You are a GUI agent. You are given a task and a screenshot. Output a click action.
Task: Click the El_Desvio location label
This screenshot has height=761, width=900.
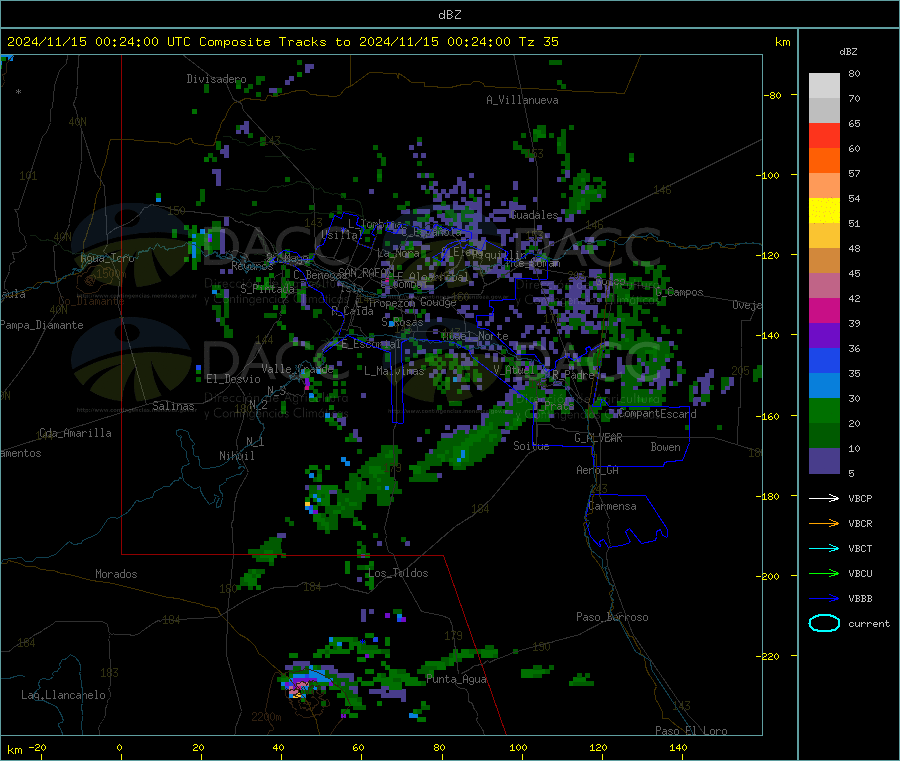(233, 379)
